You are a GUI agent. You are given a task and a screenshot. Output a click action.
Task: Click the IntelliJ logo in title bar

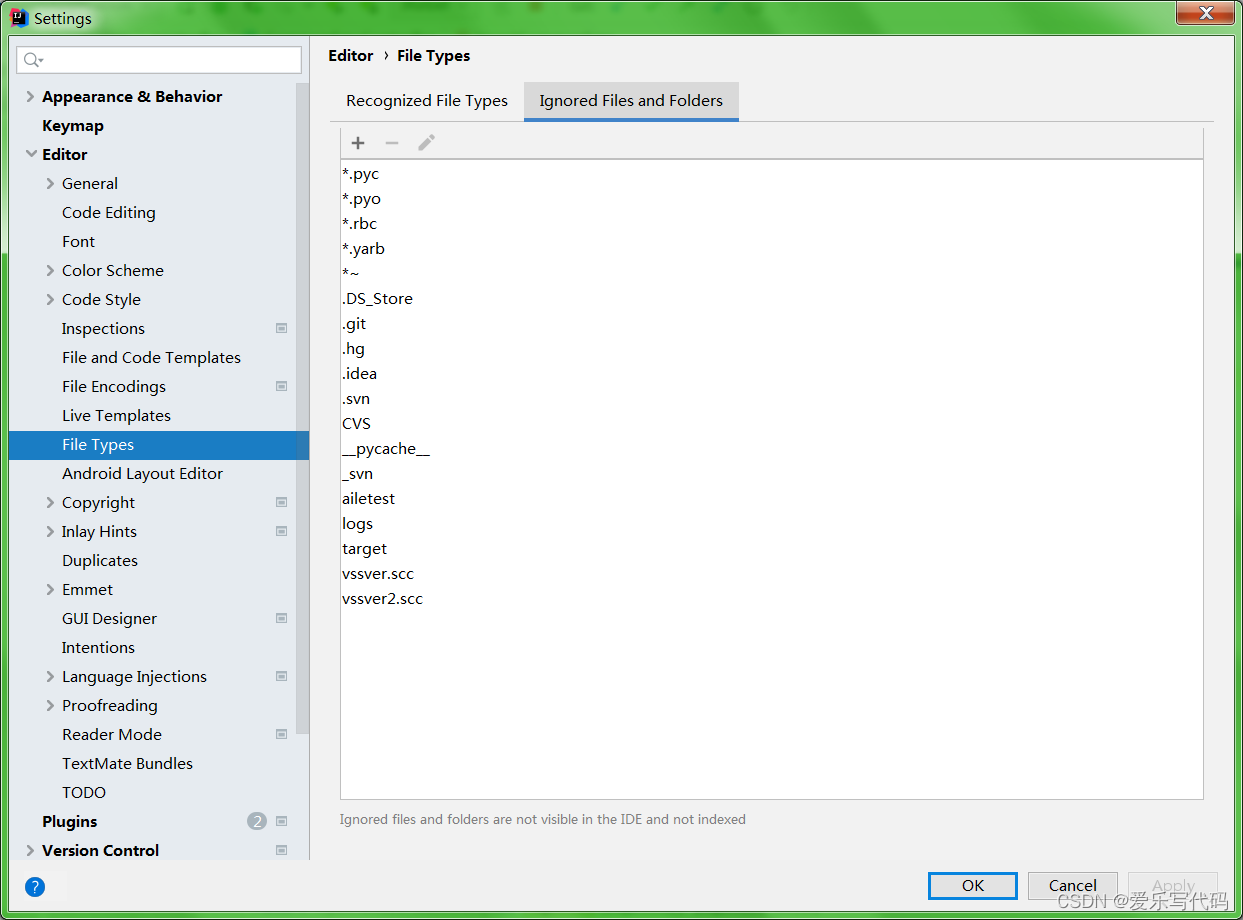pyautogui.click(x=19, y=18)
